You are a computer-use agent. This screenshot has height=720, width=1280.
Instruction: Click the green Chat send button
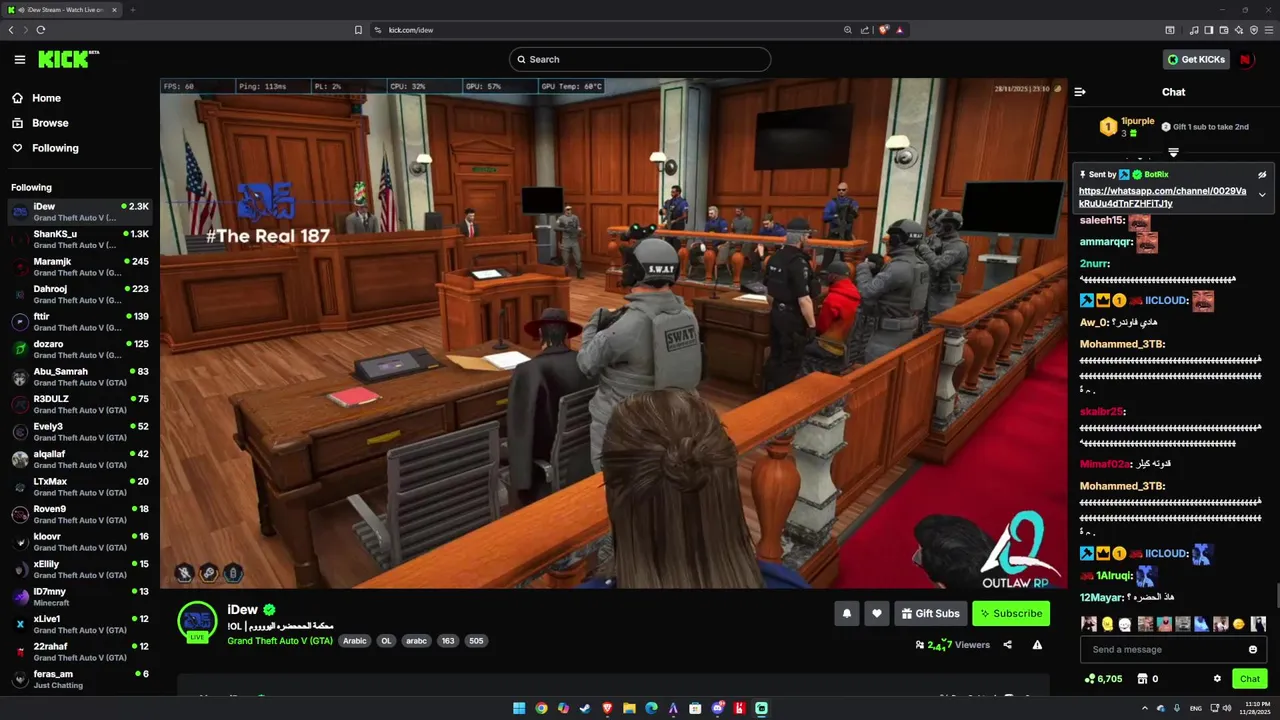tap(1250, 679)
